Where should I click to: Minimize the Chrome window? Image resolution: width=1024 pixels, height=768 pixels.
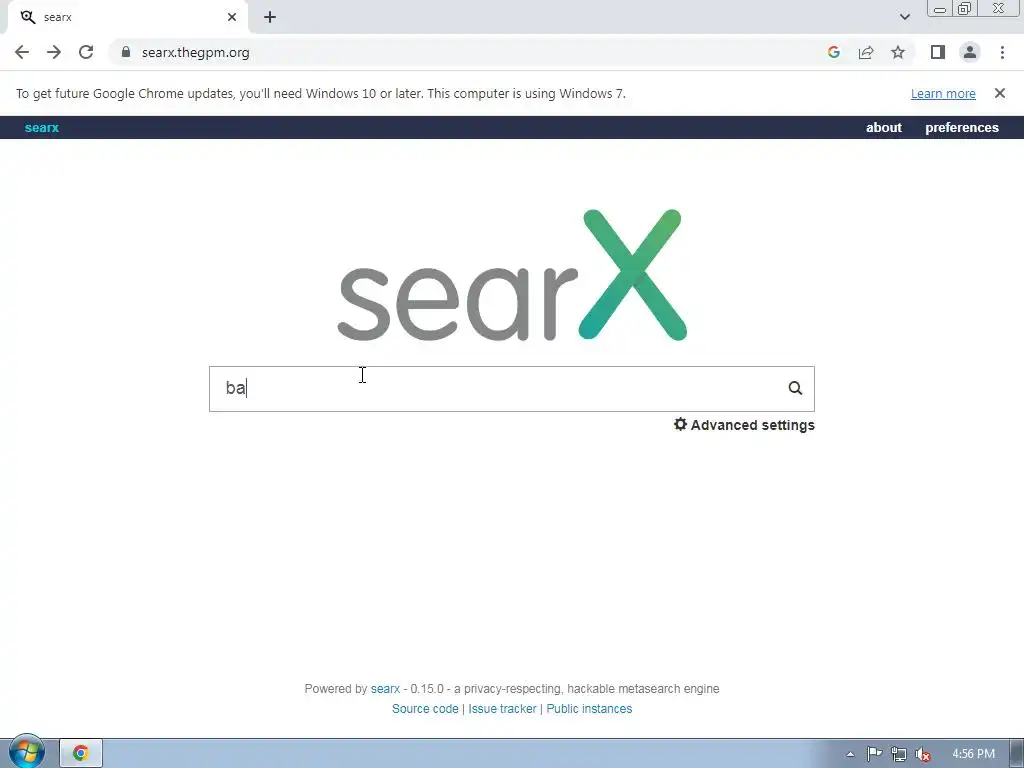940,9
